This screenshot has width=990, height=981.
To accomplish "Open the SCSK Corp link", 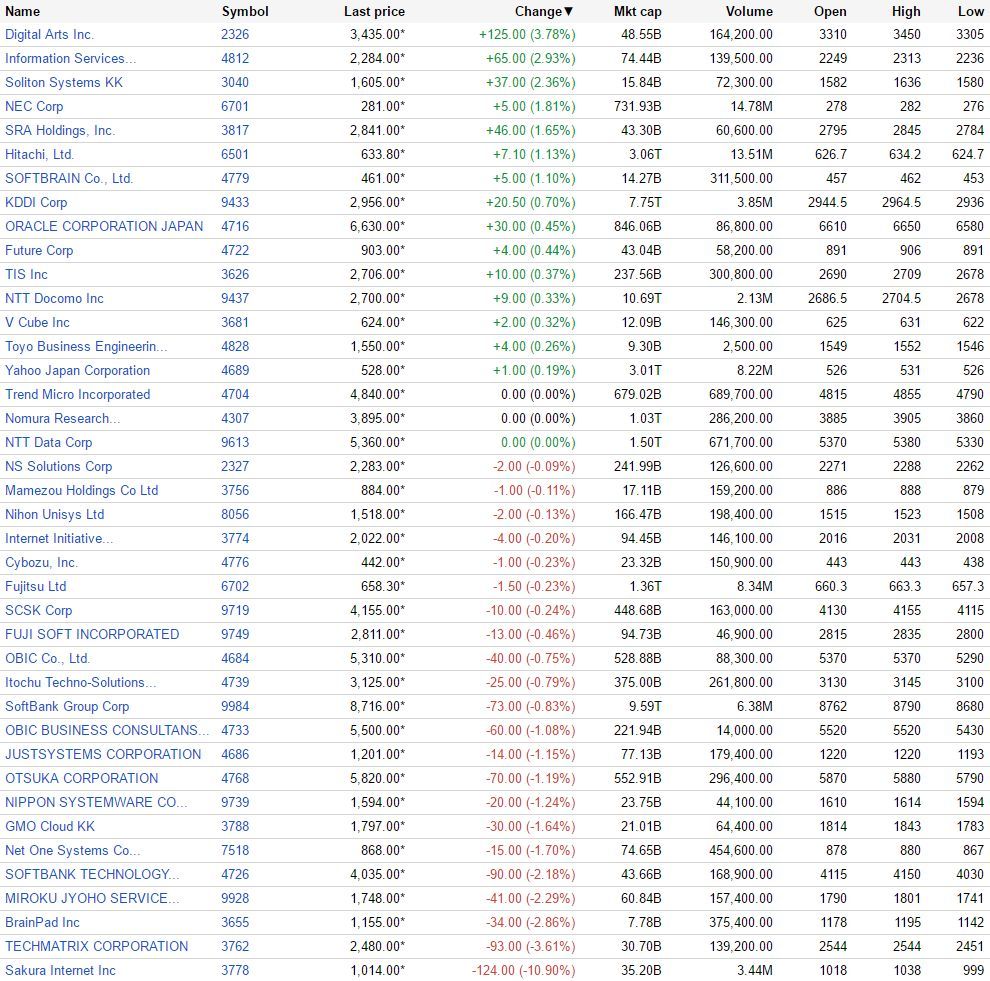I will (39, 610).
